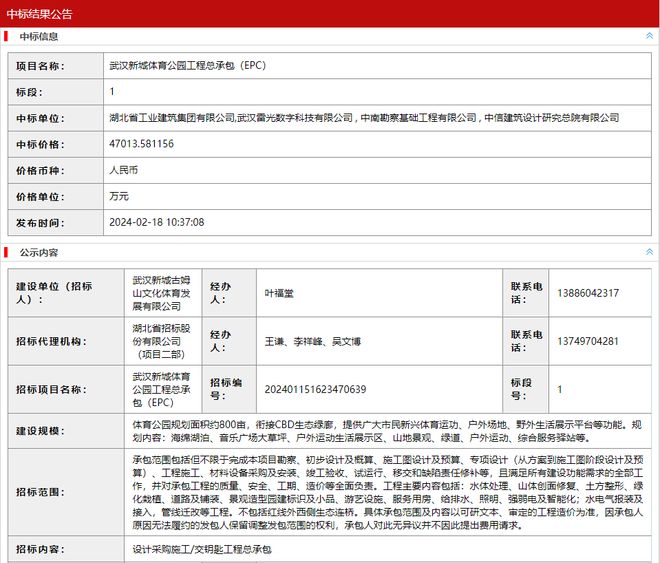Select 湖北省招标股份有限公司（项目二部） cell
Screen dimensions: 660x563
coord(163,341)
